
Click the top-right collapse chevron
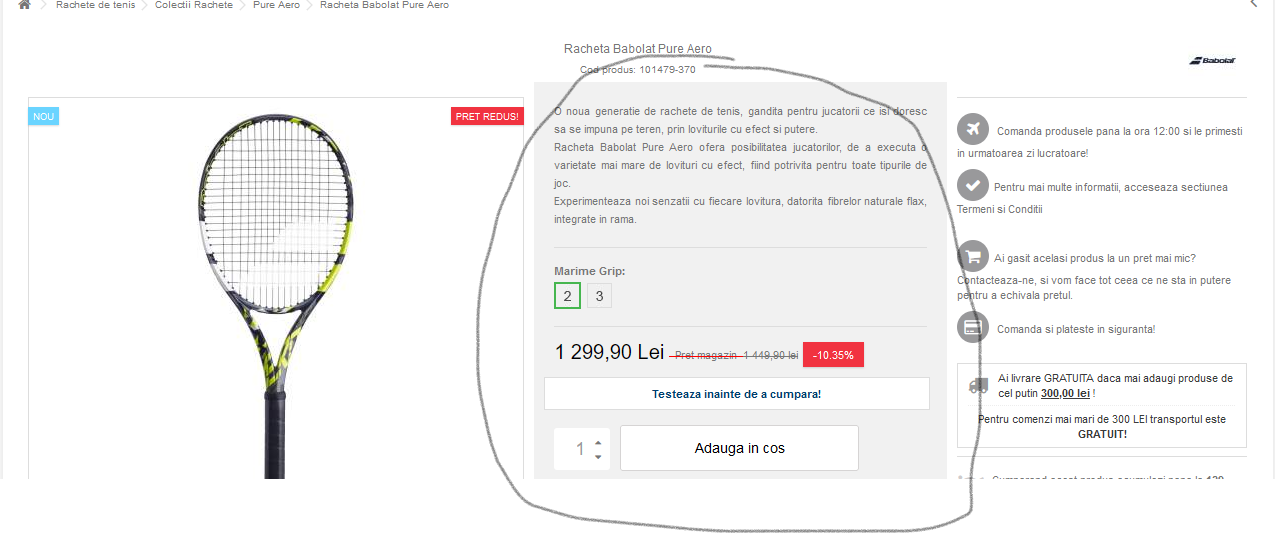(x=1254, y=4)
